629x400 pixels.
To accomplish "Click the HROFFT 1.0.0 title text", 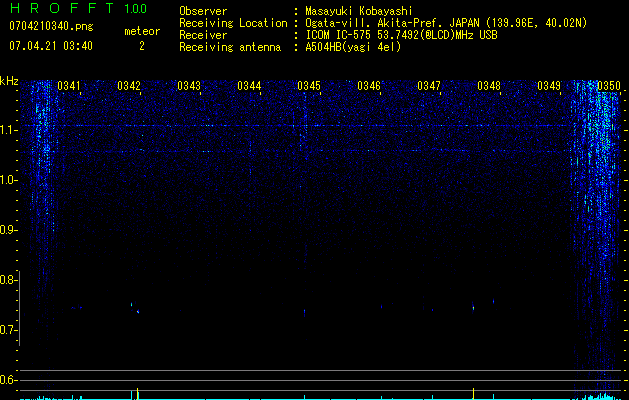I will (x=79, y=8).
